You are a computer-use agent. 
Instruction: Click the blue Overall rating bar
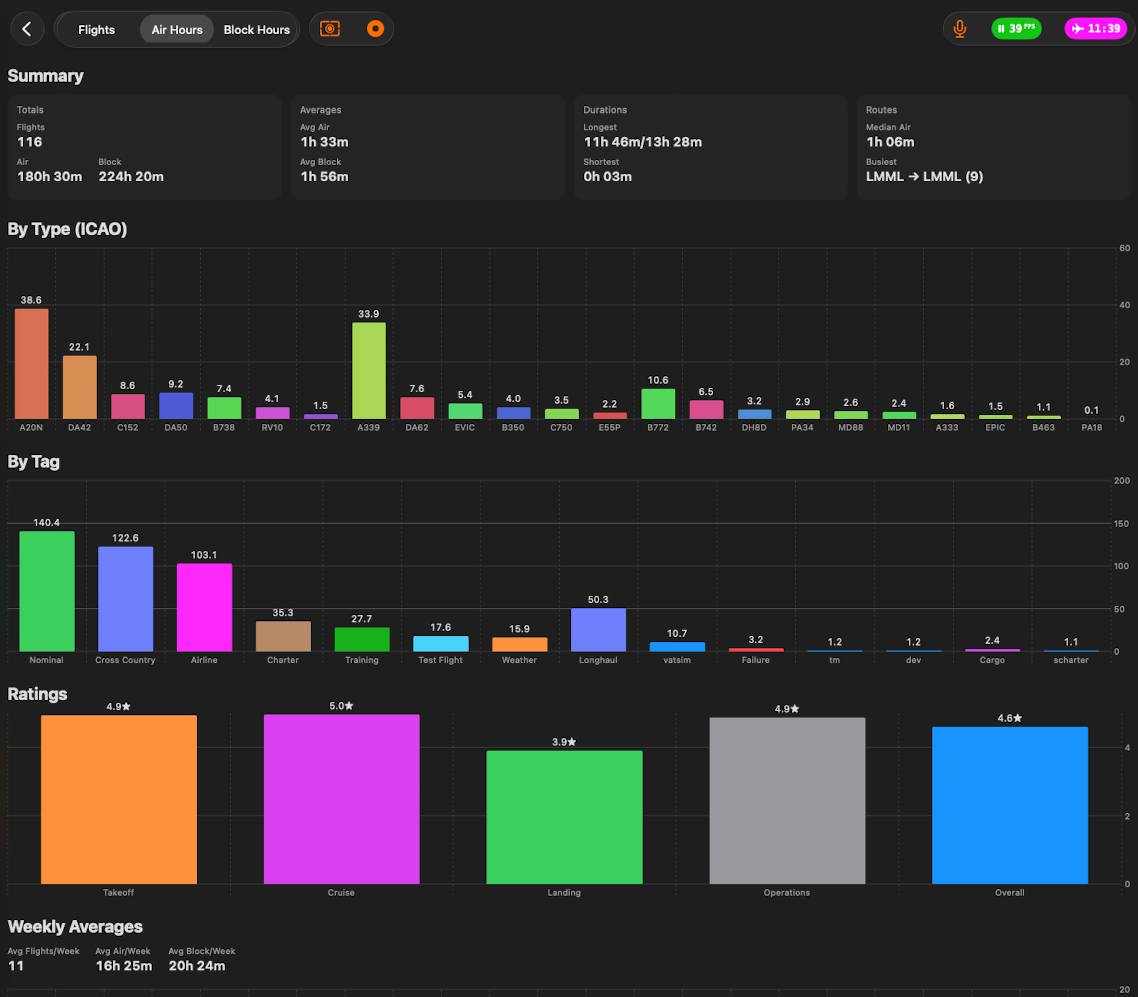(x=1009, y=805)
